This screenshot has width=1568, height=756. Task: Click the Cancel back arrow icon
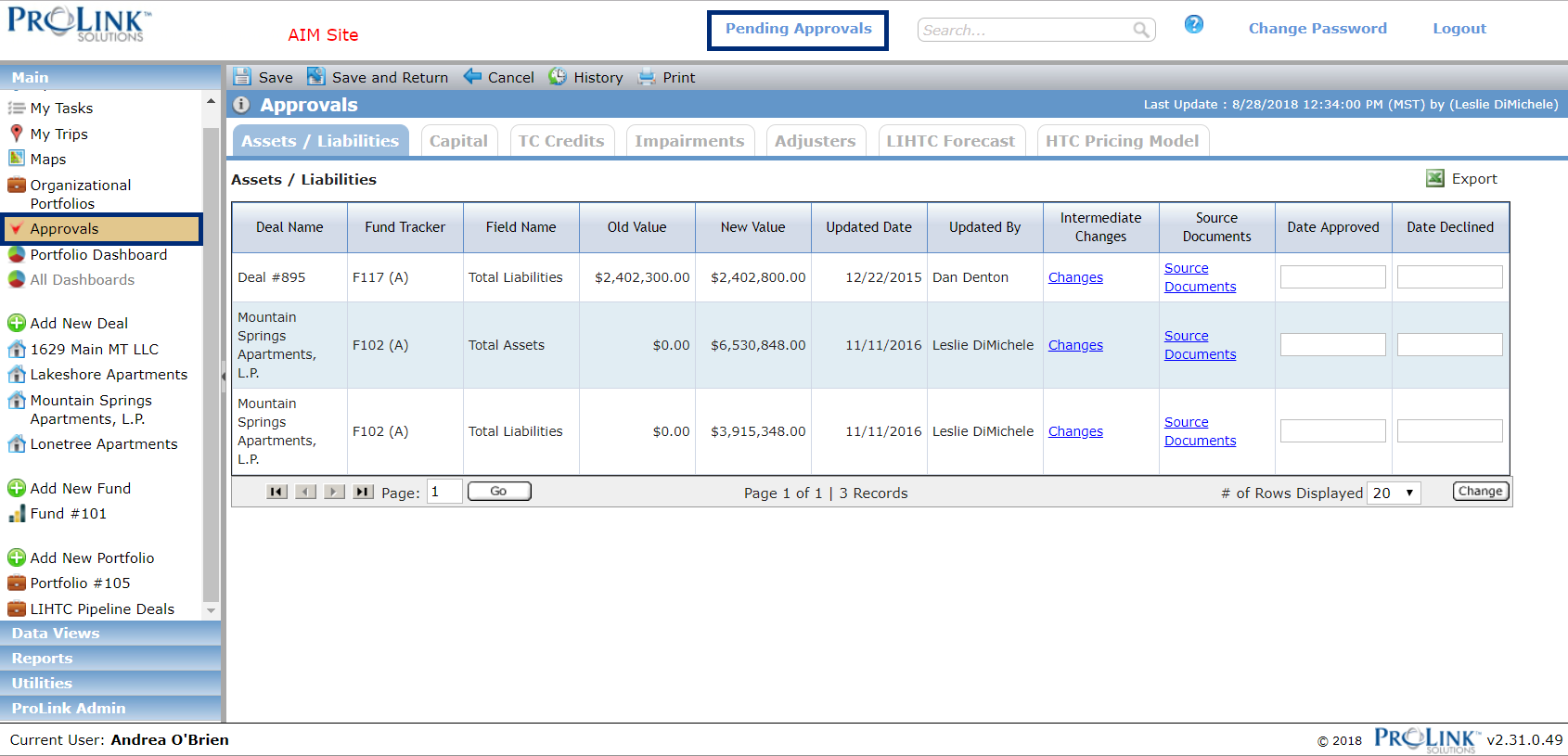coord(472,76)
